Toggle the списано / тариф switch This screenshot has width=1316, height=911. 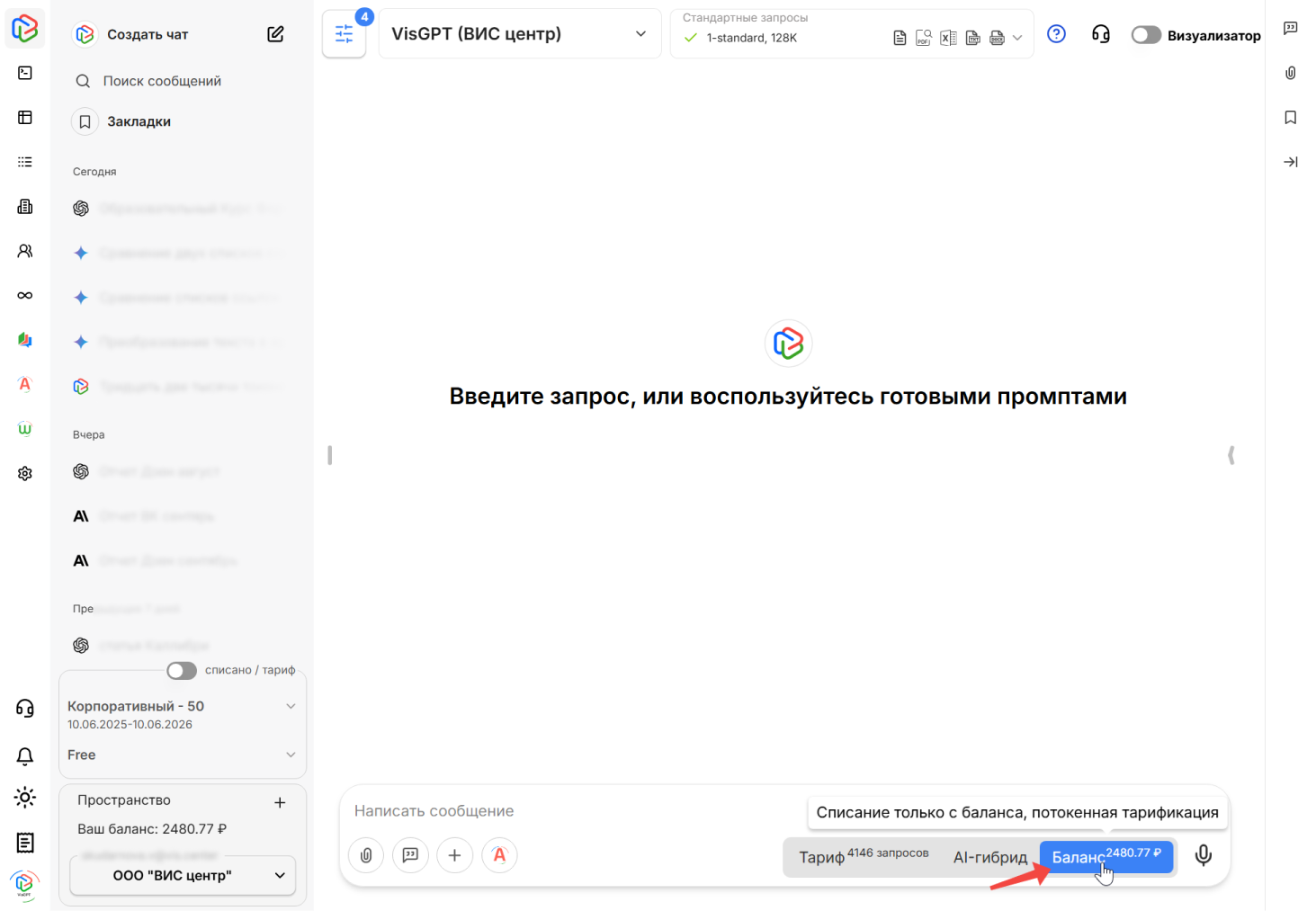click(181, 670)
